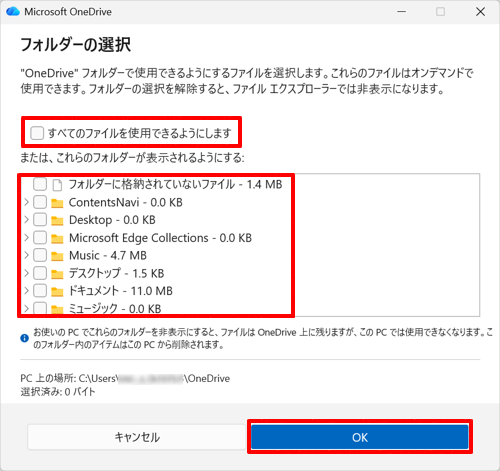
Task: Check フォルダーに格納されていないファイル checkbox
Action: (40, 184)
